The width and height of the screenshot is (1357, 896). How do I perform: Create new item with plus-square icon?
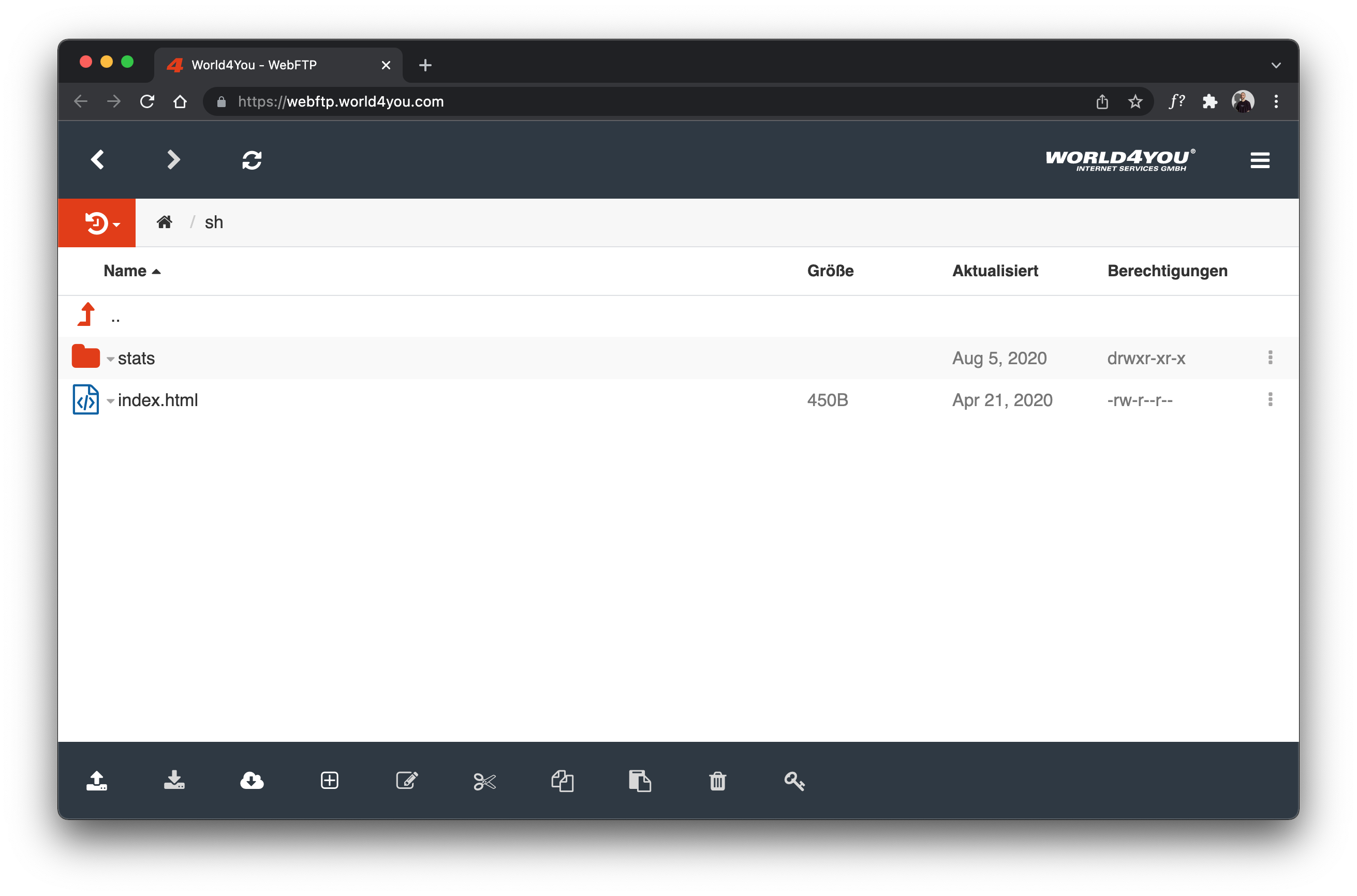[330, 781]
